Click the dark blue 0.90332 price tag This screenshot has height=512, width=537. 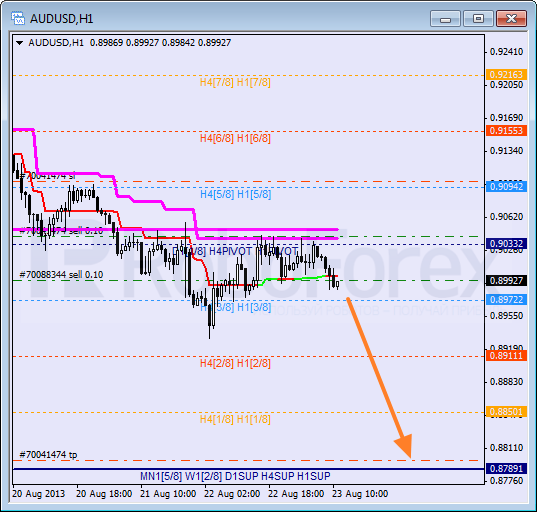(x=506, y=243)
